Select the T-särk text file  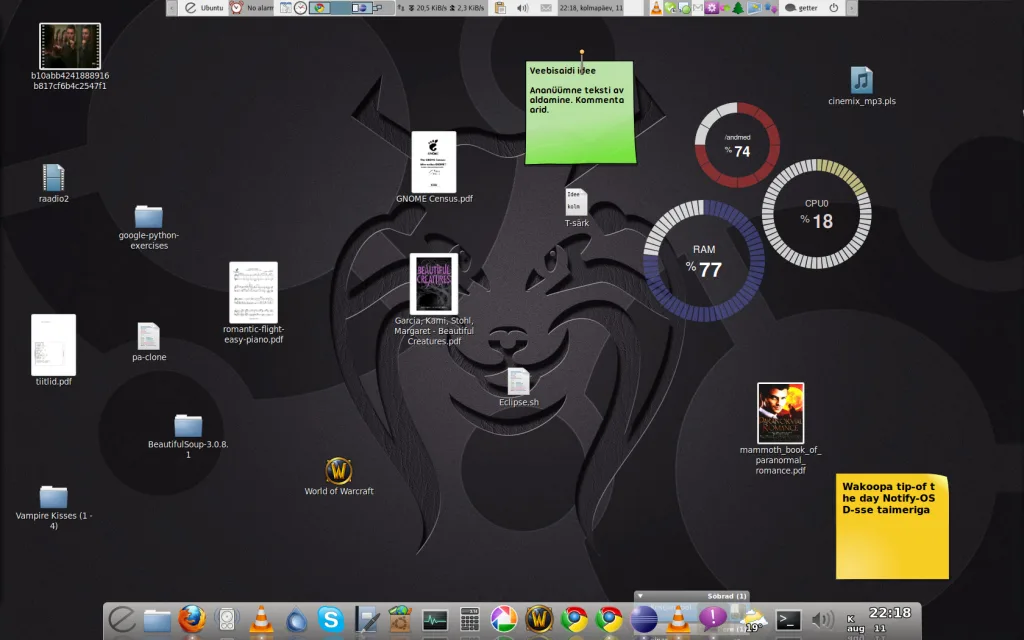[576, 202]
